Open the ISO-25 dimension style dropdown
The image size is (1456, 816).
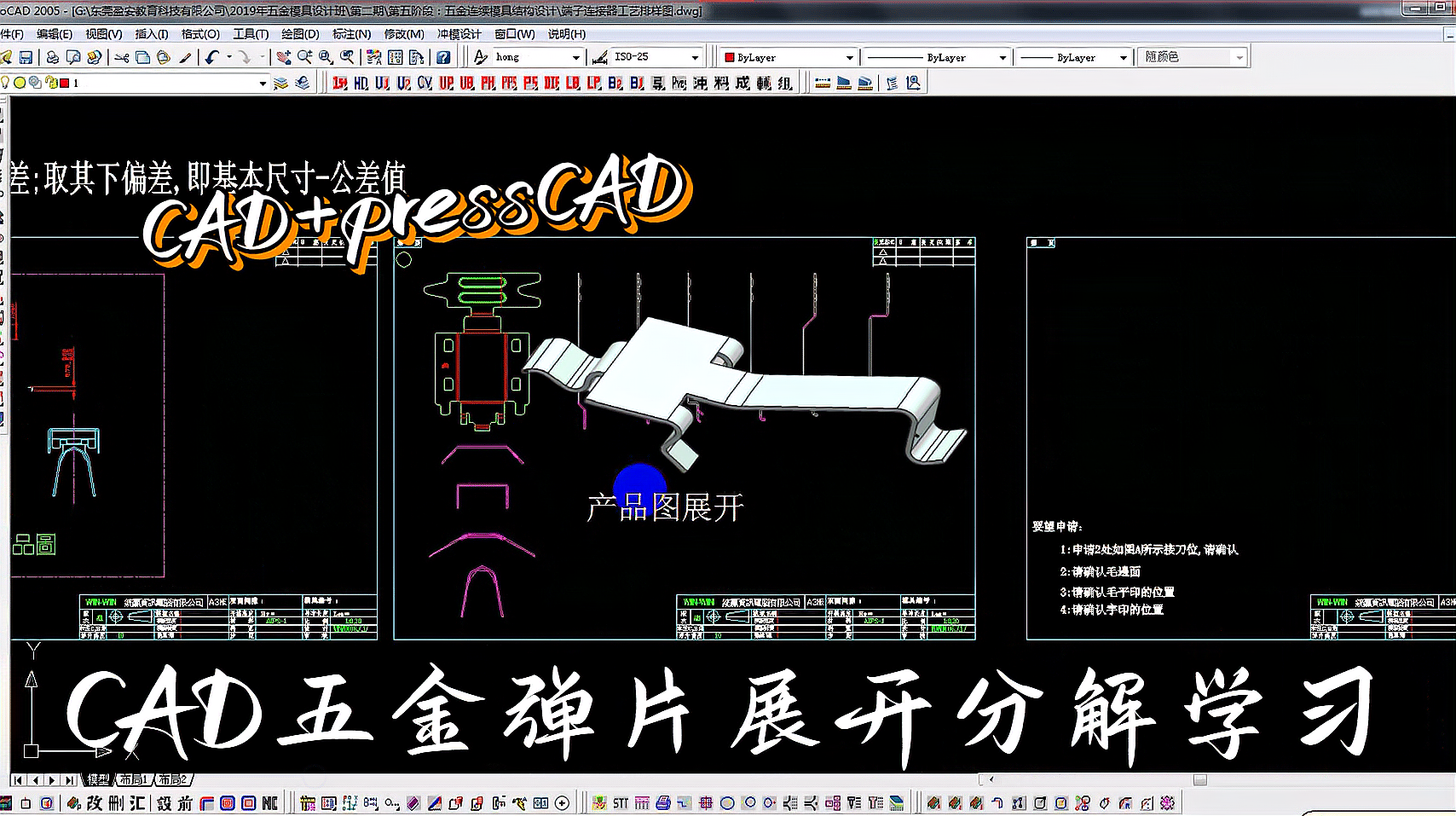click(695, 57)
